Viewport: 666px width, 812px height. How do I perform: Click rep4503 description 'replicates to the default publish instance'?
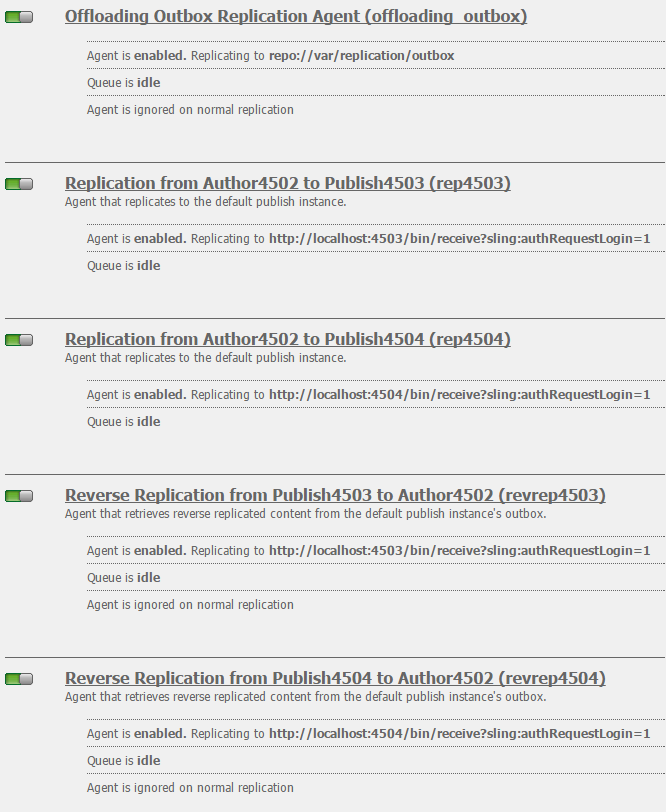pyautogui.click(x=206, y=201)
